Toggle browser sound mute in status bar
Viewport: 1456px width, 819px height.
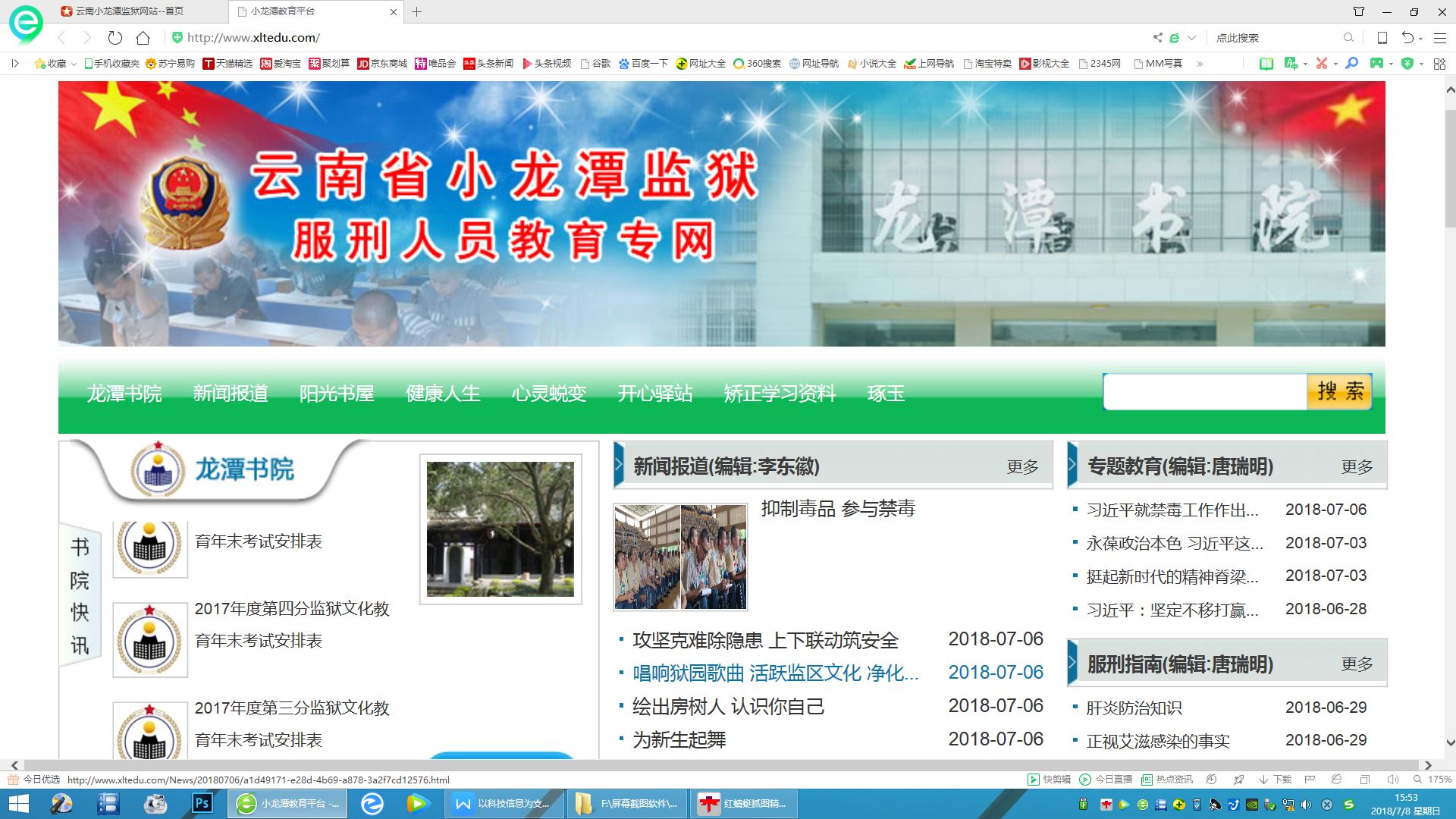click(x=1392, y=780)
